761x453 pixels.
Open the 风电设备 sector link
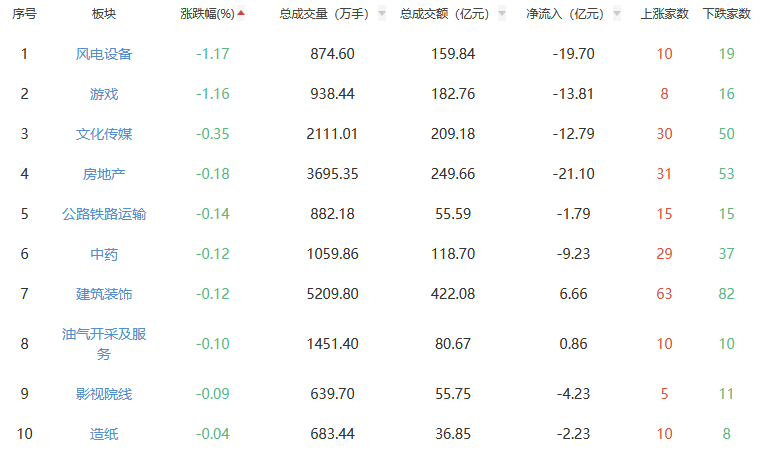[x=103, y=53]
